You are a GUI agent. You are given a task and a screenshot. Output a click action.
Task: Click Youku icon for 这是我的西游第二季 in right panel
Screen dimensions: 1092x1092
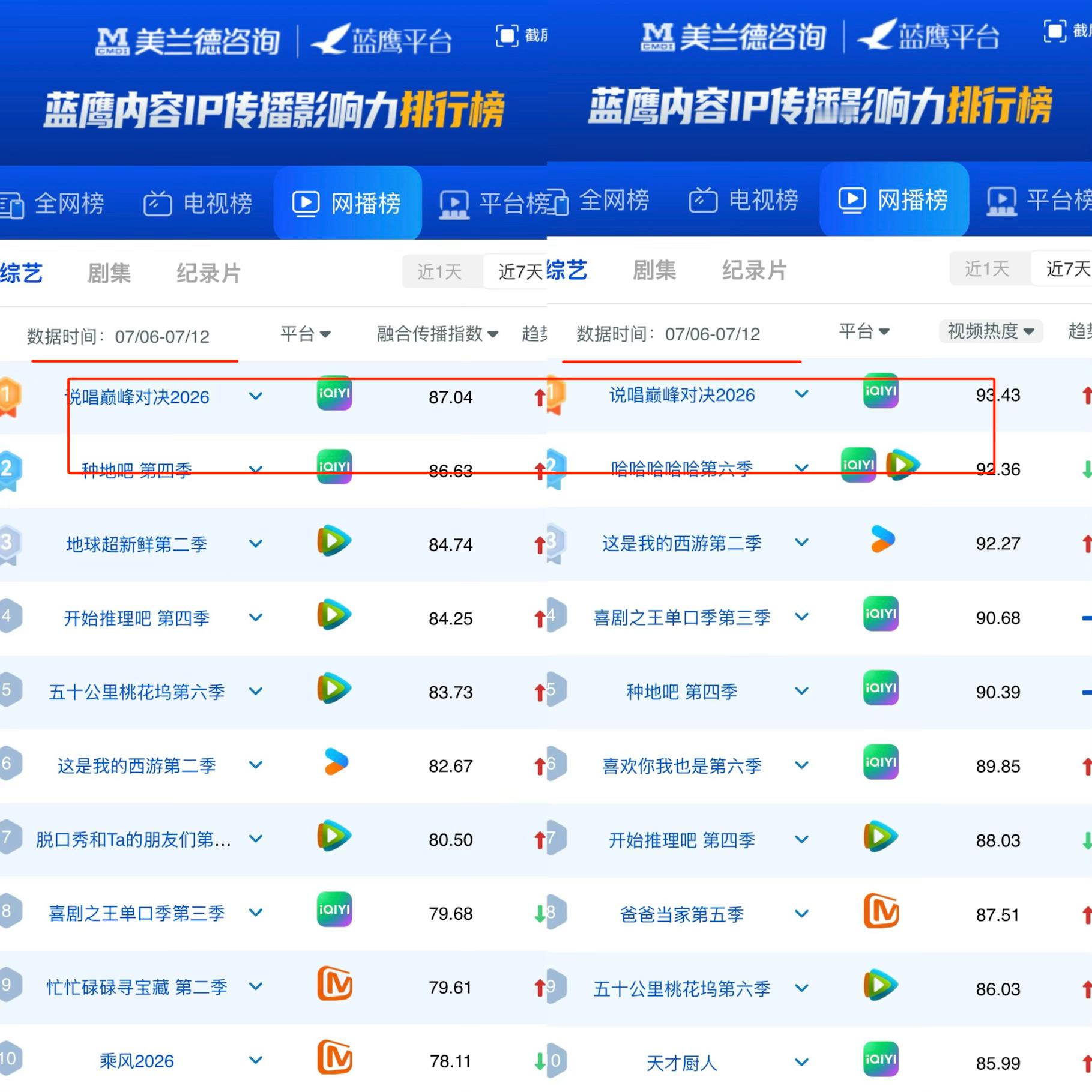click(x=882, y=540)
